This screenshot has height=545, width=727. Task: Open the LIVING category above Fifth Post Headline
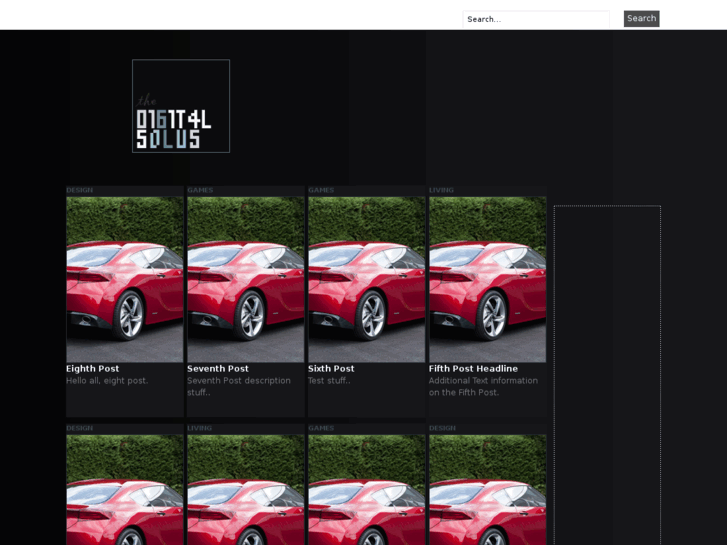[441, 190]
